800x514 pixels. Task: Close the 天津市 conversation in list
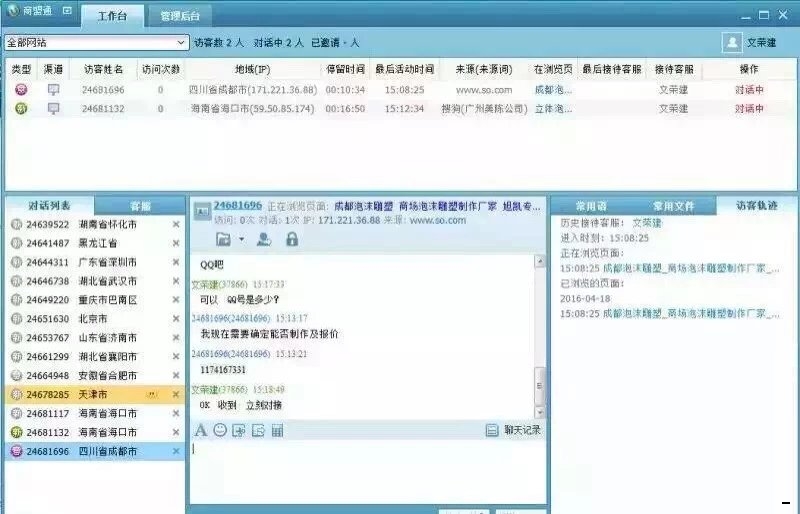(x=176, y=395)
